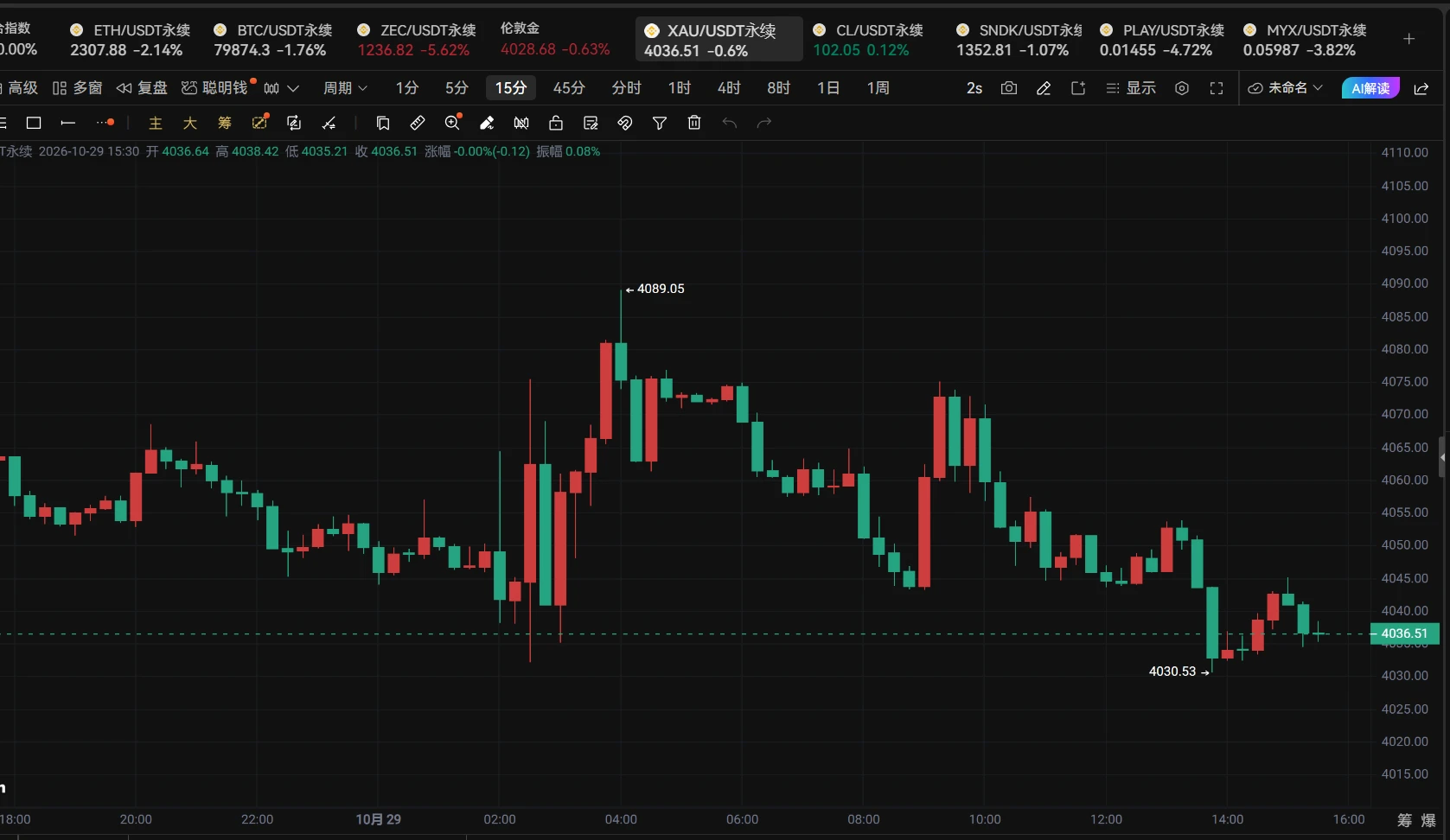Screen dimensions: 1450x840
Task: Add a new symbol tab with plus
Action: (1408, 39)
